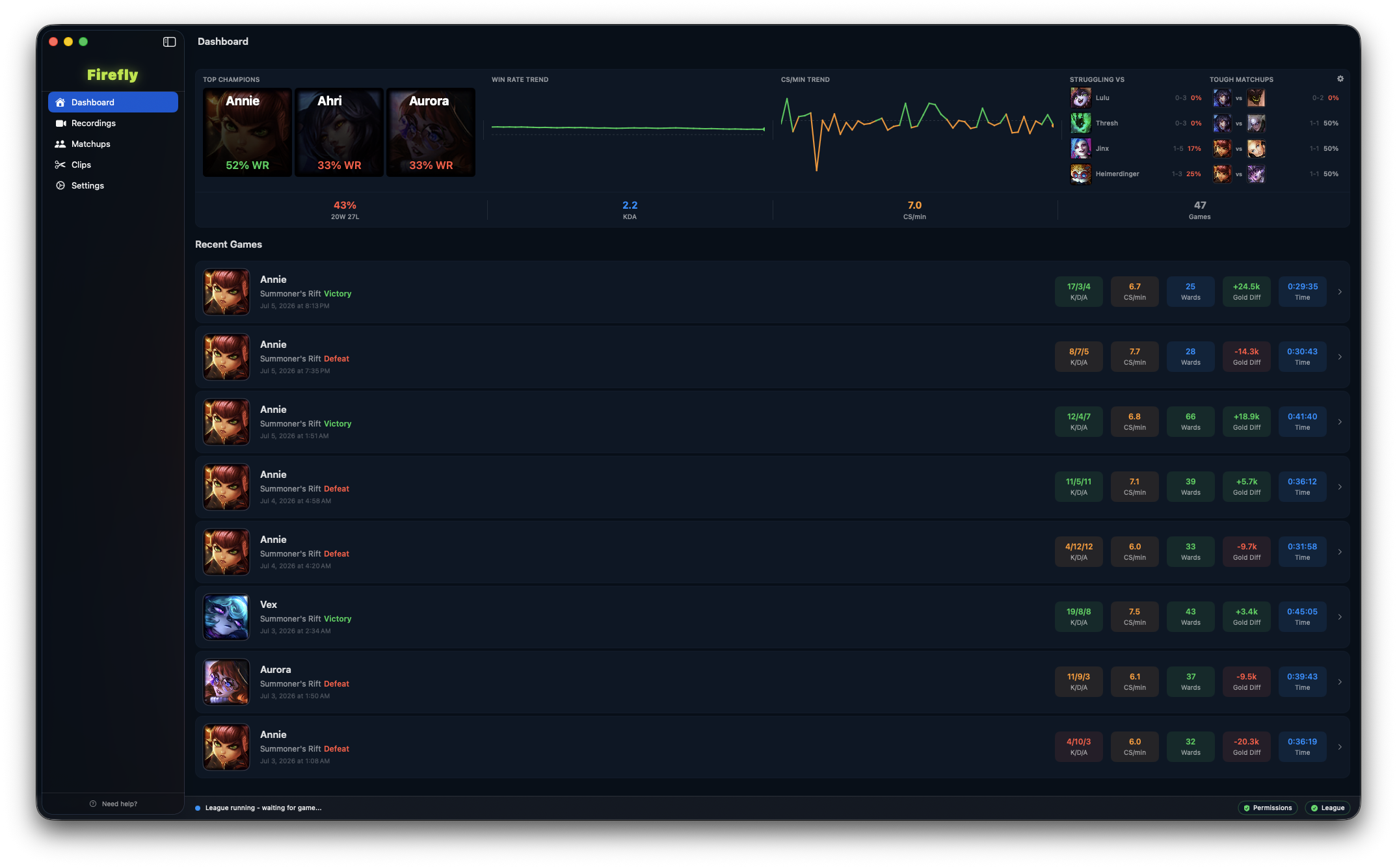The width and height of the screenshot is (1397, 868).
Task: Open the Clips section
Action: click(113, 164)
